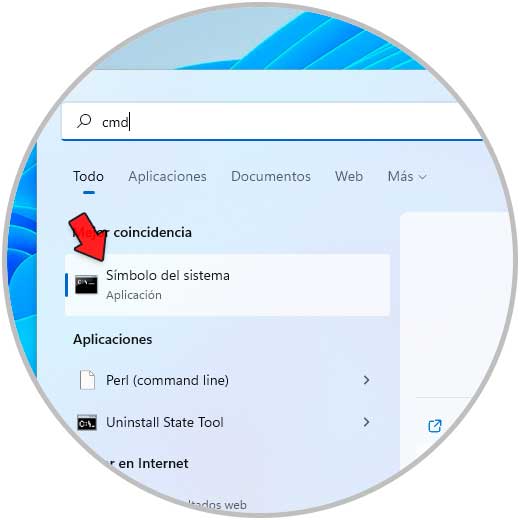Click the Aplicación subtitle under Símbolo del sistema
The image size is (520, 520).
[x=134, y=295]
